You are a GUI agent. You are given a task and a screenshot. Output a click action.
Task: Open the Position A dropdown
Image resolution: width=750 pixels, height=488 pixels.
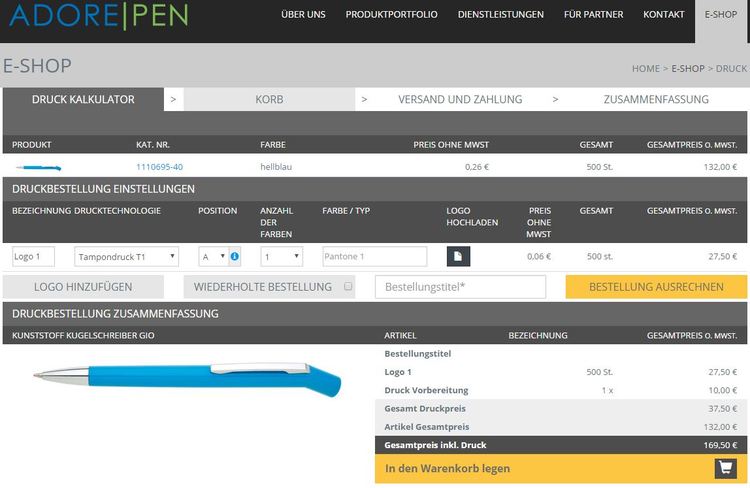(213, 256)
